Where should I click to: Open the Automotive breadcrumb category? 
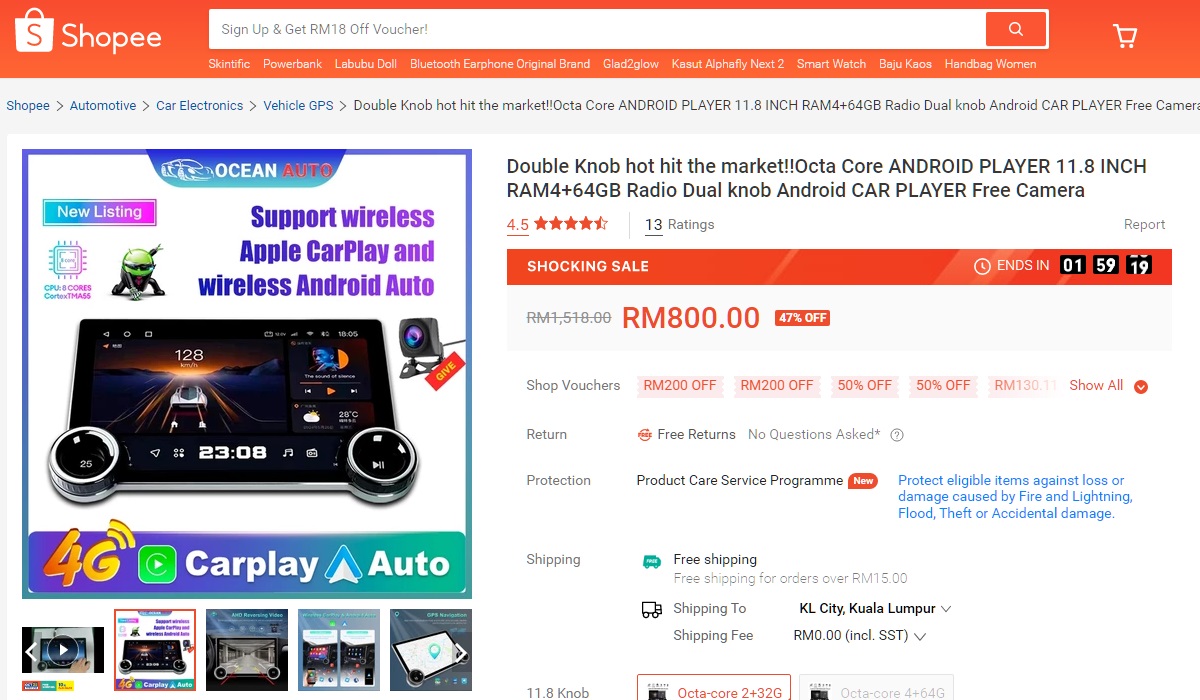point(103,105)
